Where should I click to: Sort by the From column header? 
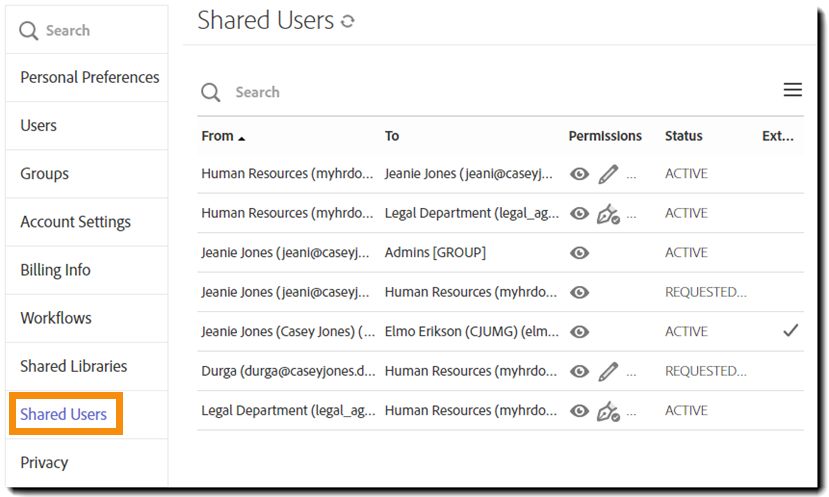pos(218,136)
